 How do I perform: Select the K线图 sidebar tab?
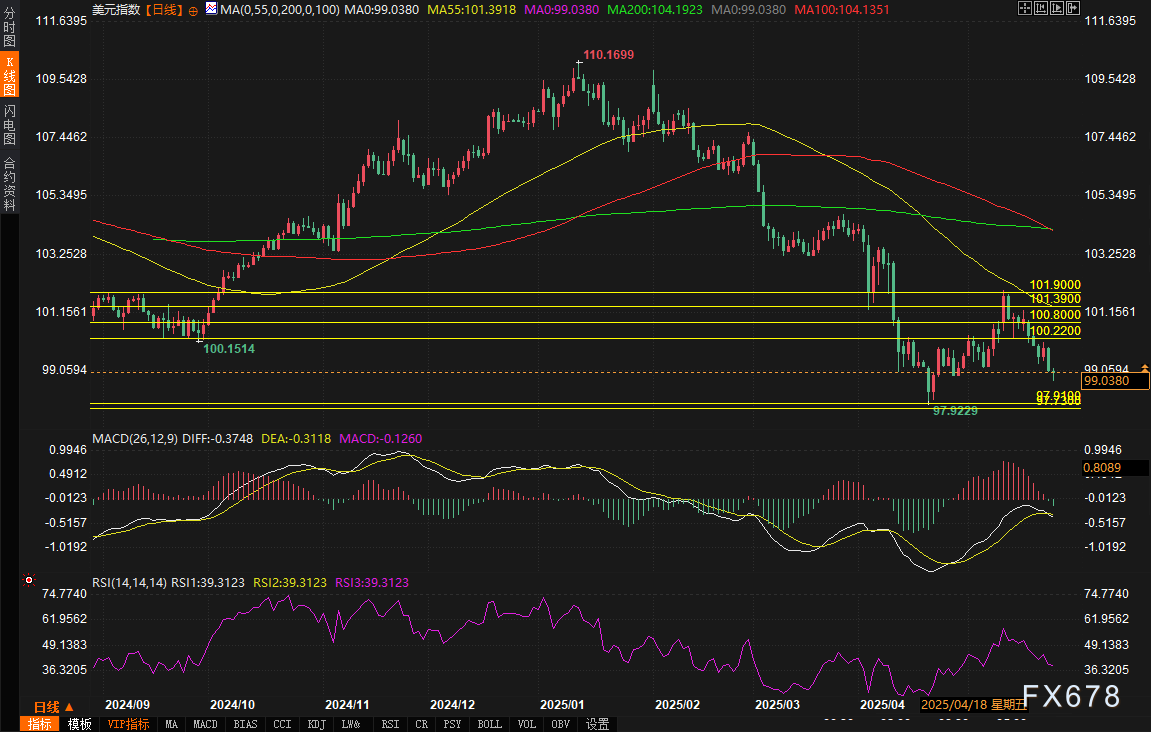[x=9, y=75]
